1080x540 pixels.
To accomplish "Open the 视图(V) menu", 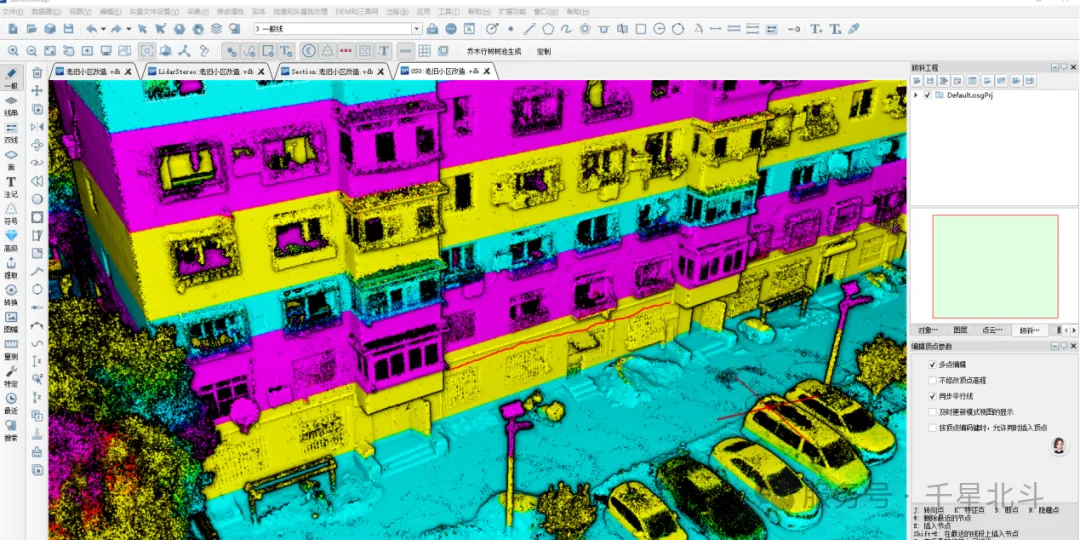I will click(x=80, y=12).
